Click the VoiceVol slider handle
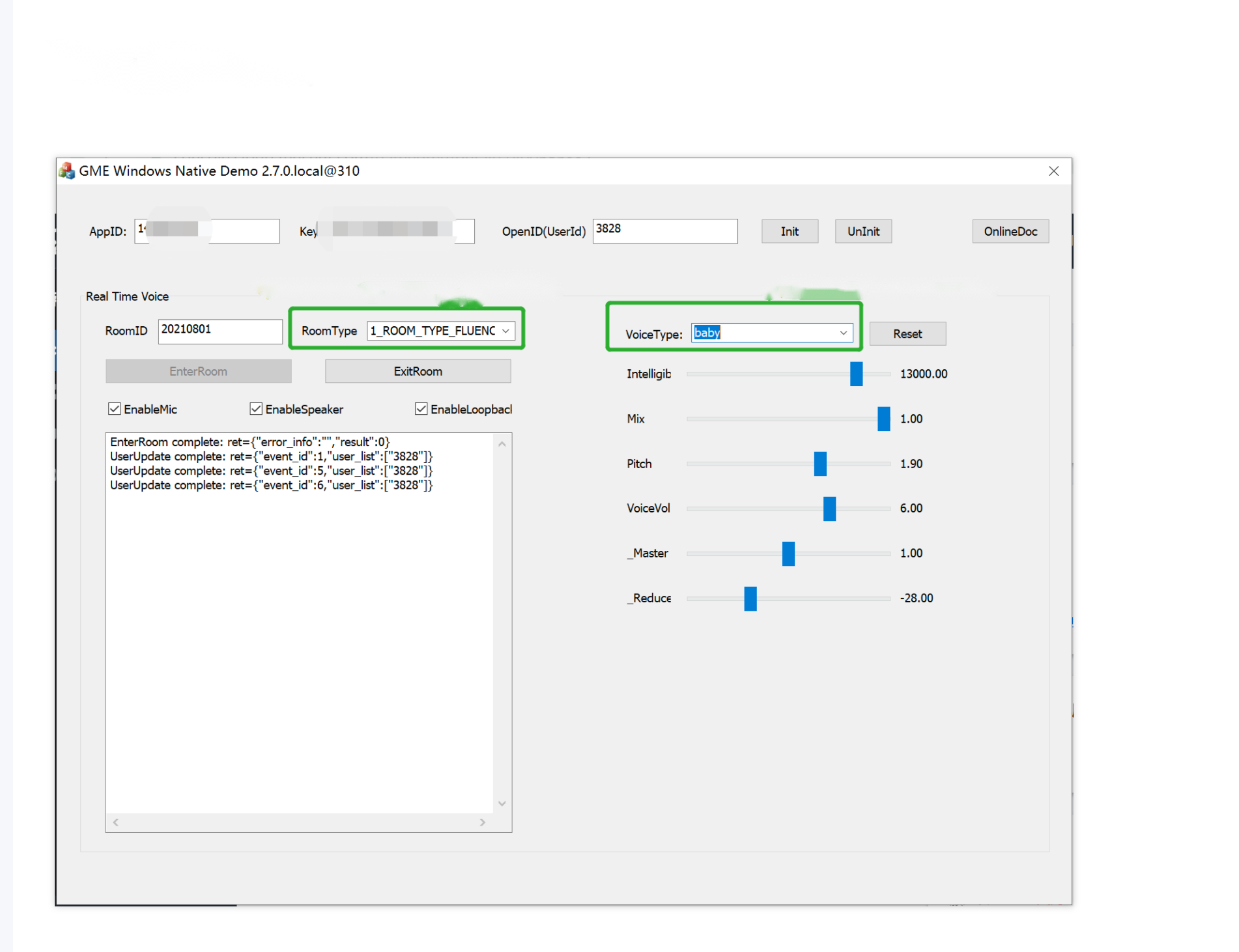The image size is (1239, 952). [x=829, y=509]
